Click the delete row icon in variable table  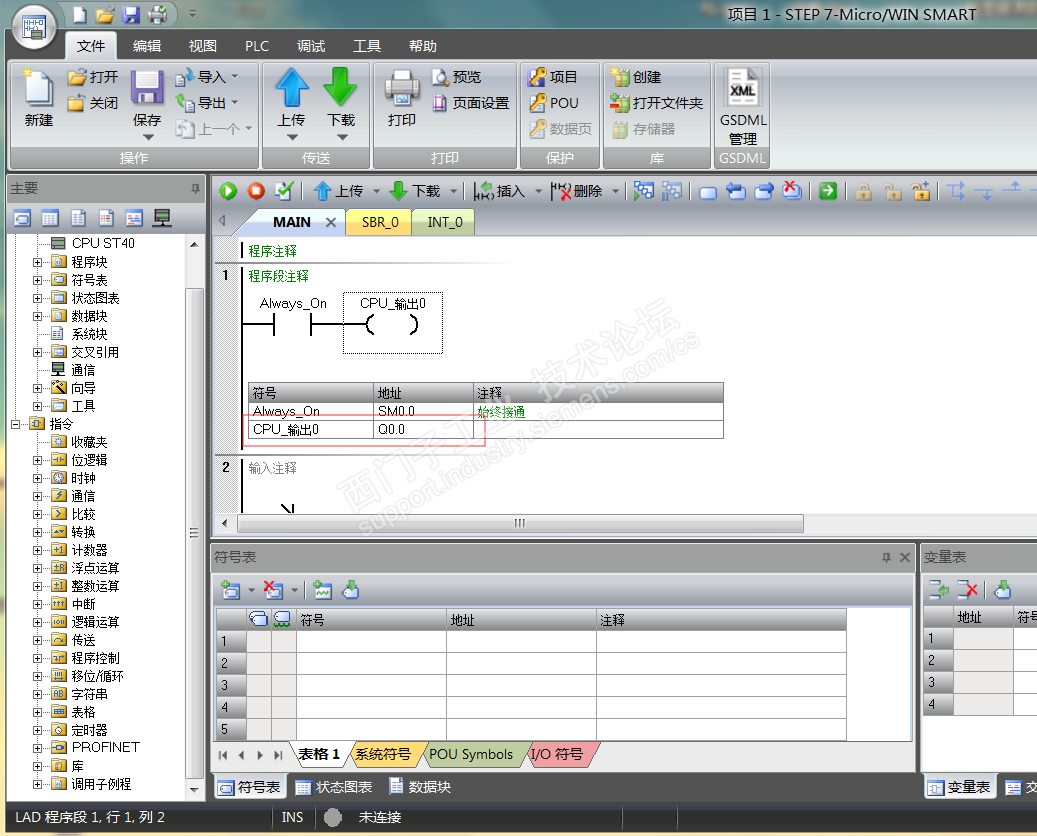click(968, 589)
